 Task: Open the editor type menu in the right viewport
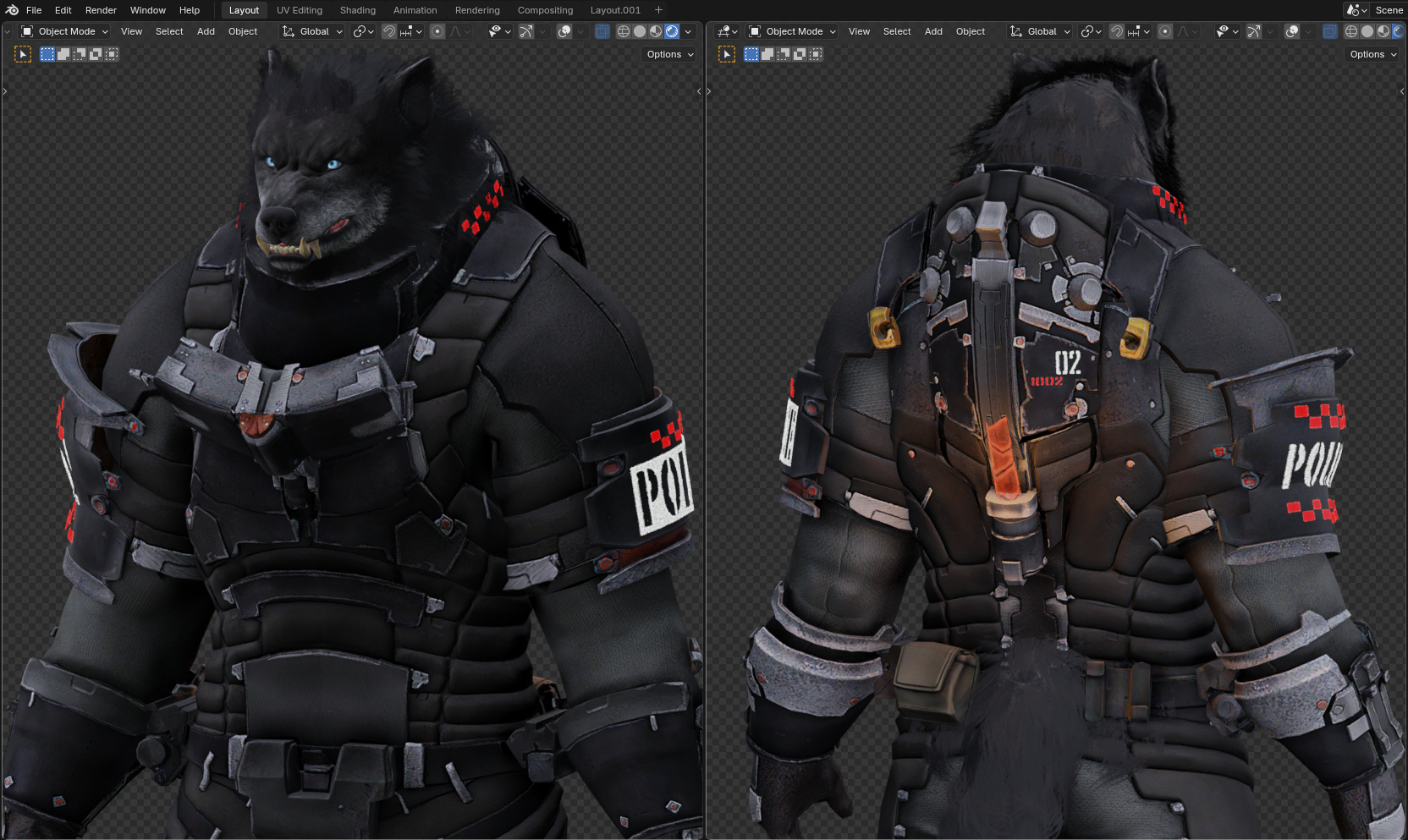point(727,31)
